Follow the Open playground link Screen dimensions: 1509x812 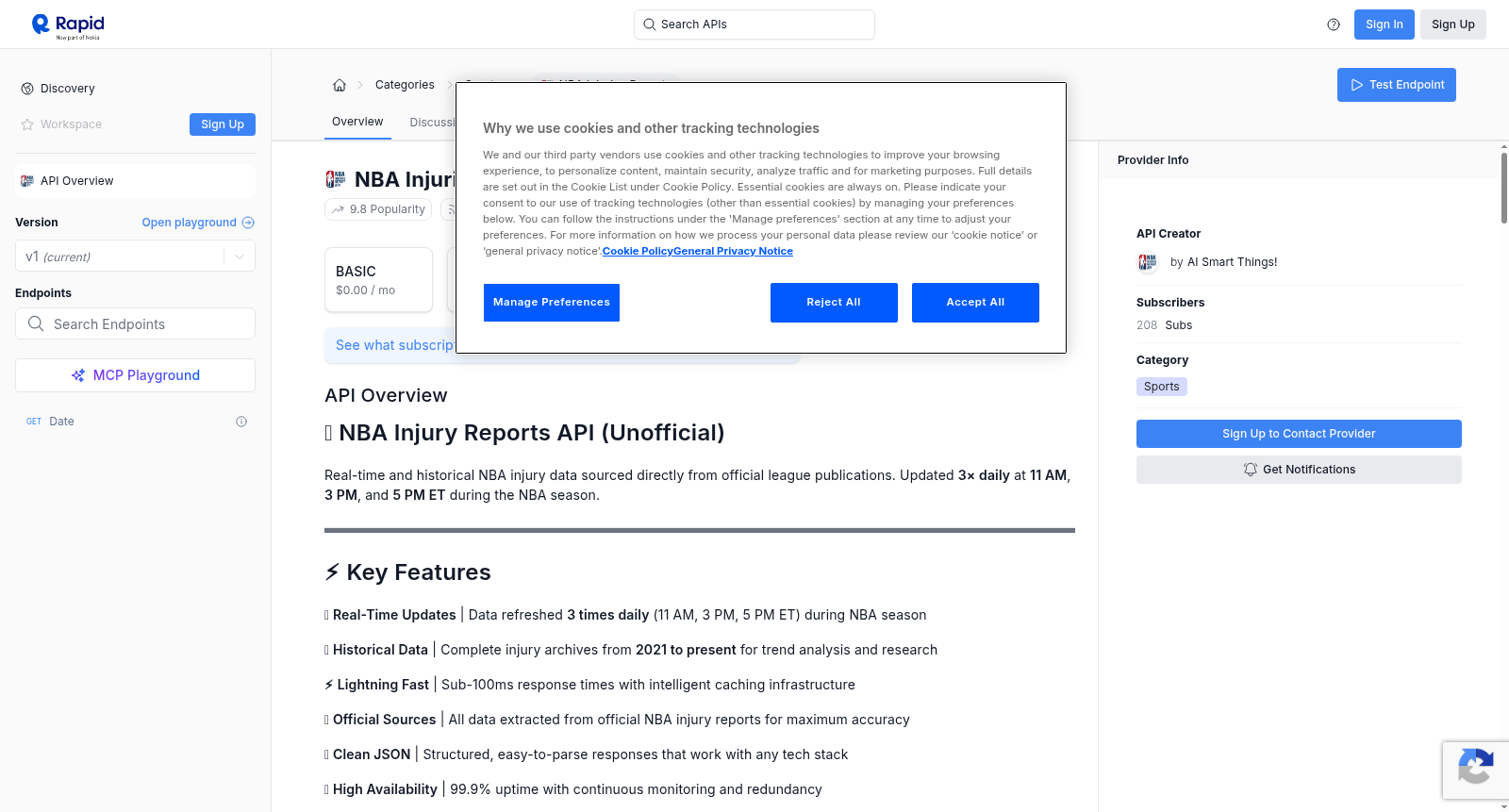[x=198, y=223]
